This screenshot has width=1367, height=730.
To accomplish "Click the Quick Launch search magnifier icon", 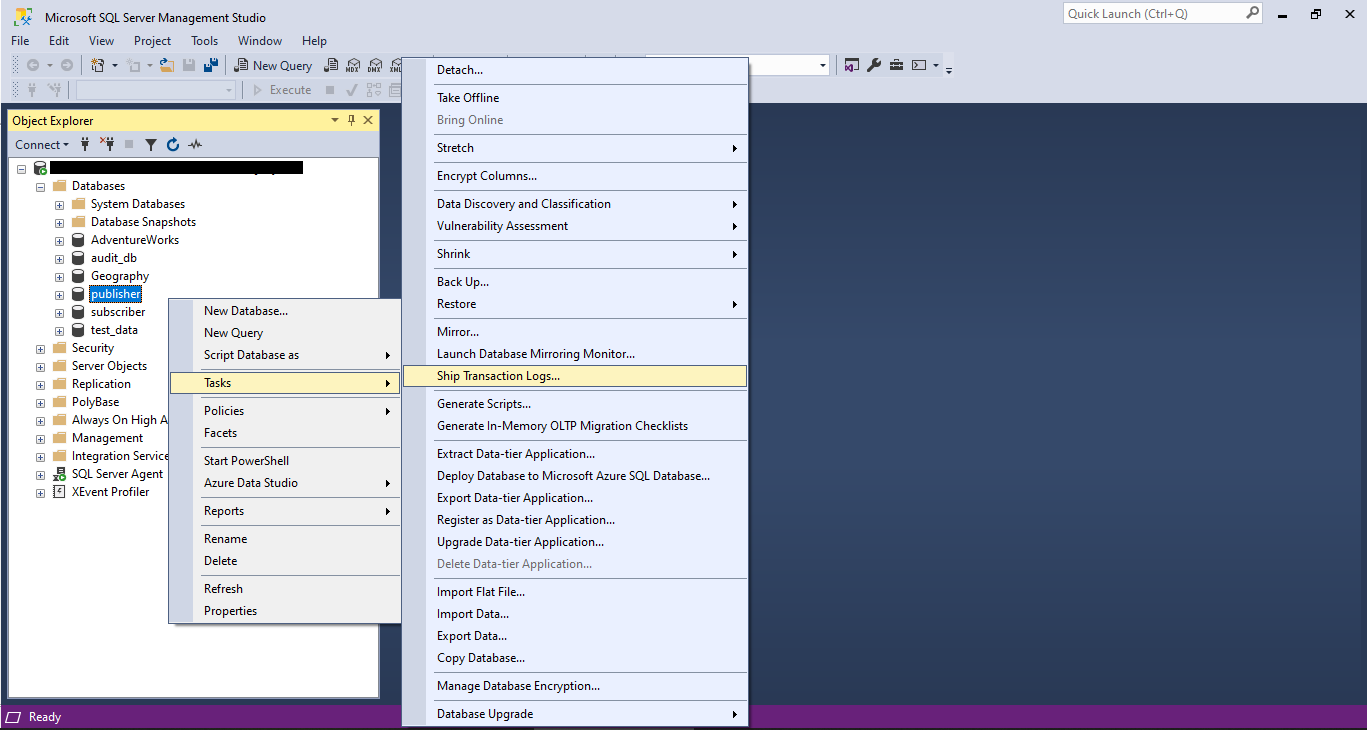I will (1253, 13).
